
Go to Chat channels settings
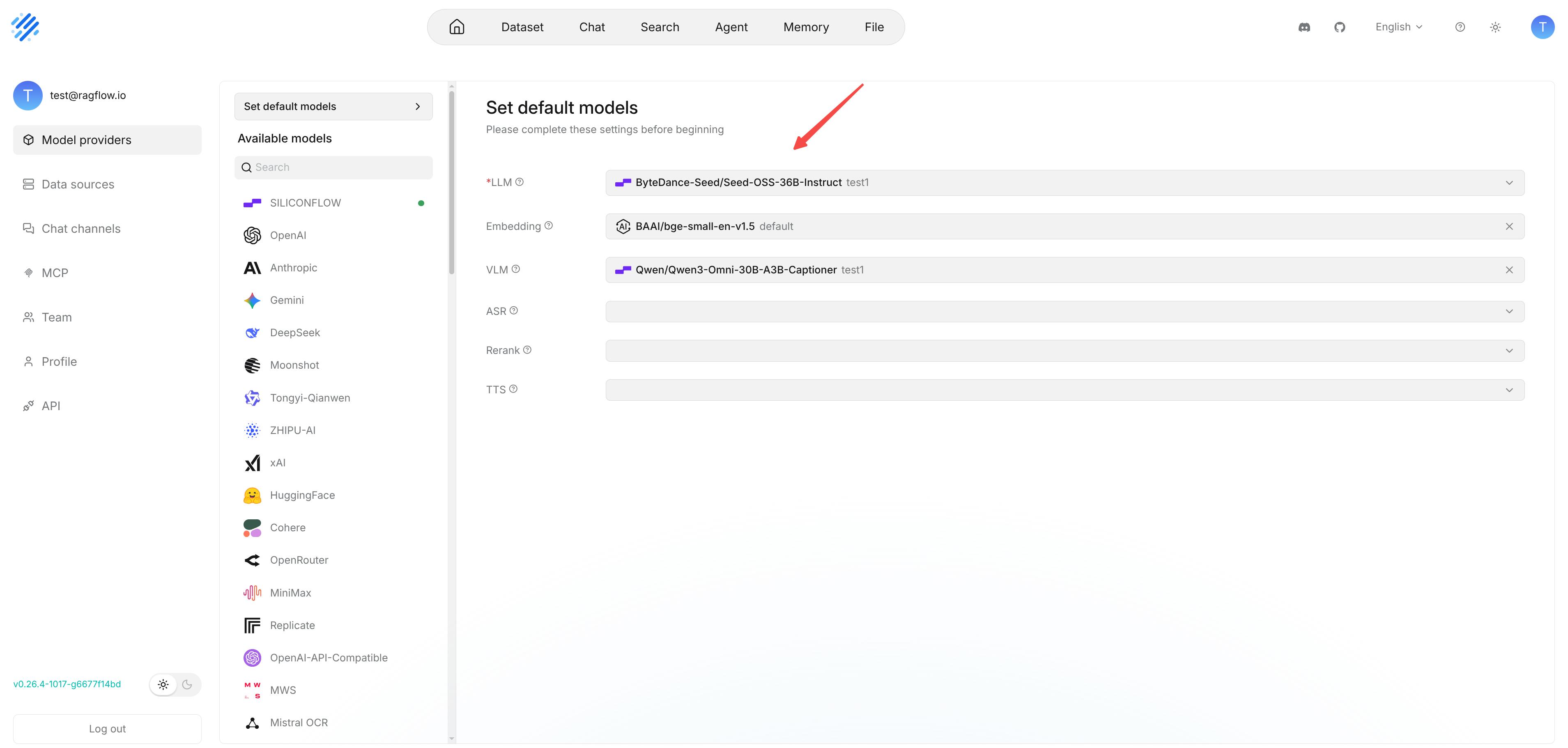click(x=107, y=229)
